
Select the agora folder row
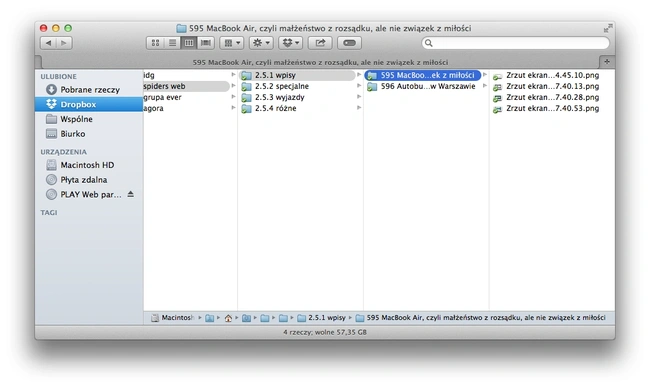(190, 108)
